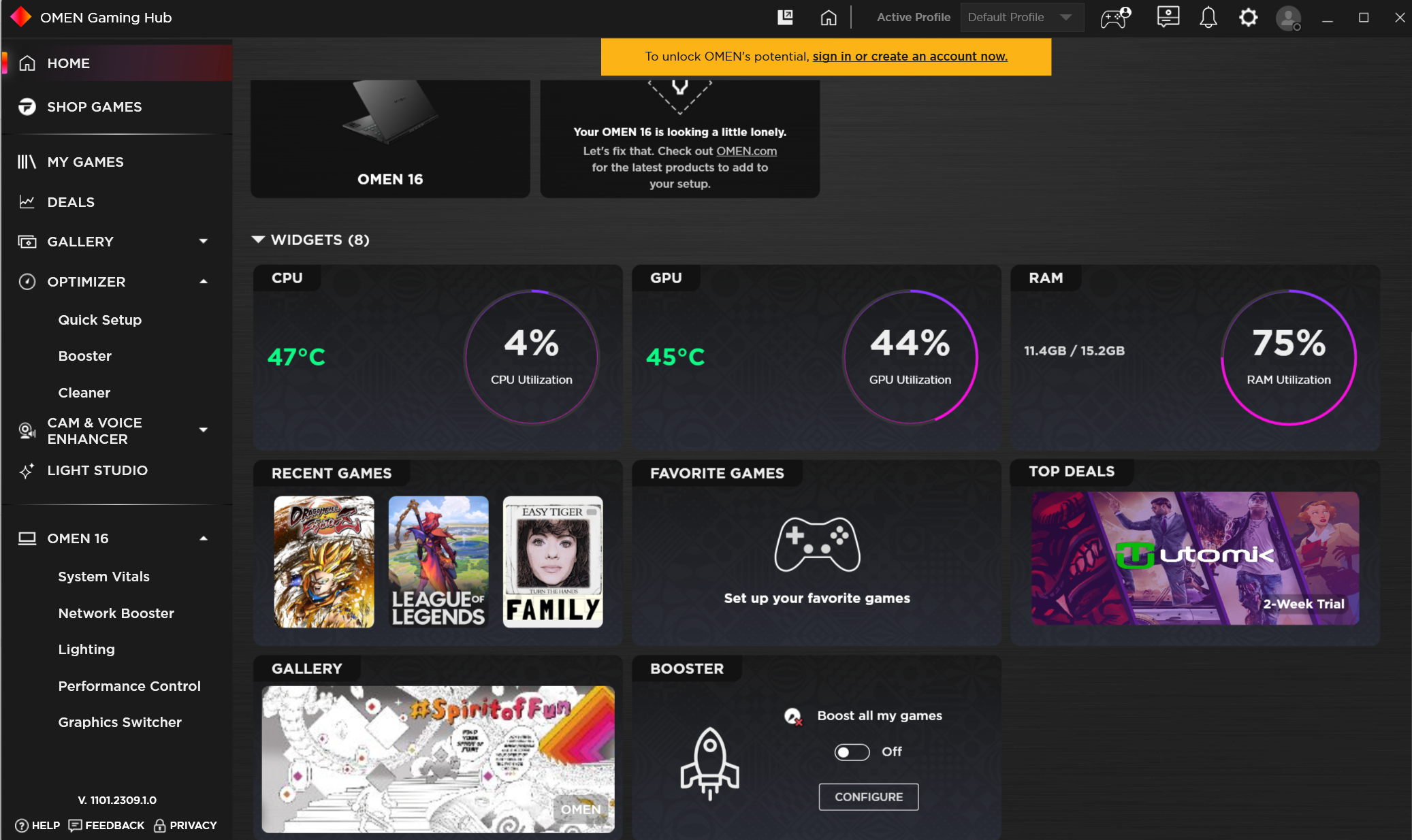
Task: Open the Dragon Ball FighterZ game thumbnail
Action: pos(324,562)
